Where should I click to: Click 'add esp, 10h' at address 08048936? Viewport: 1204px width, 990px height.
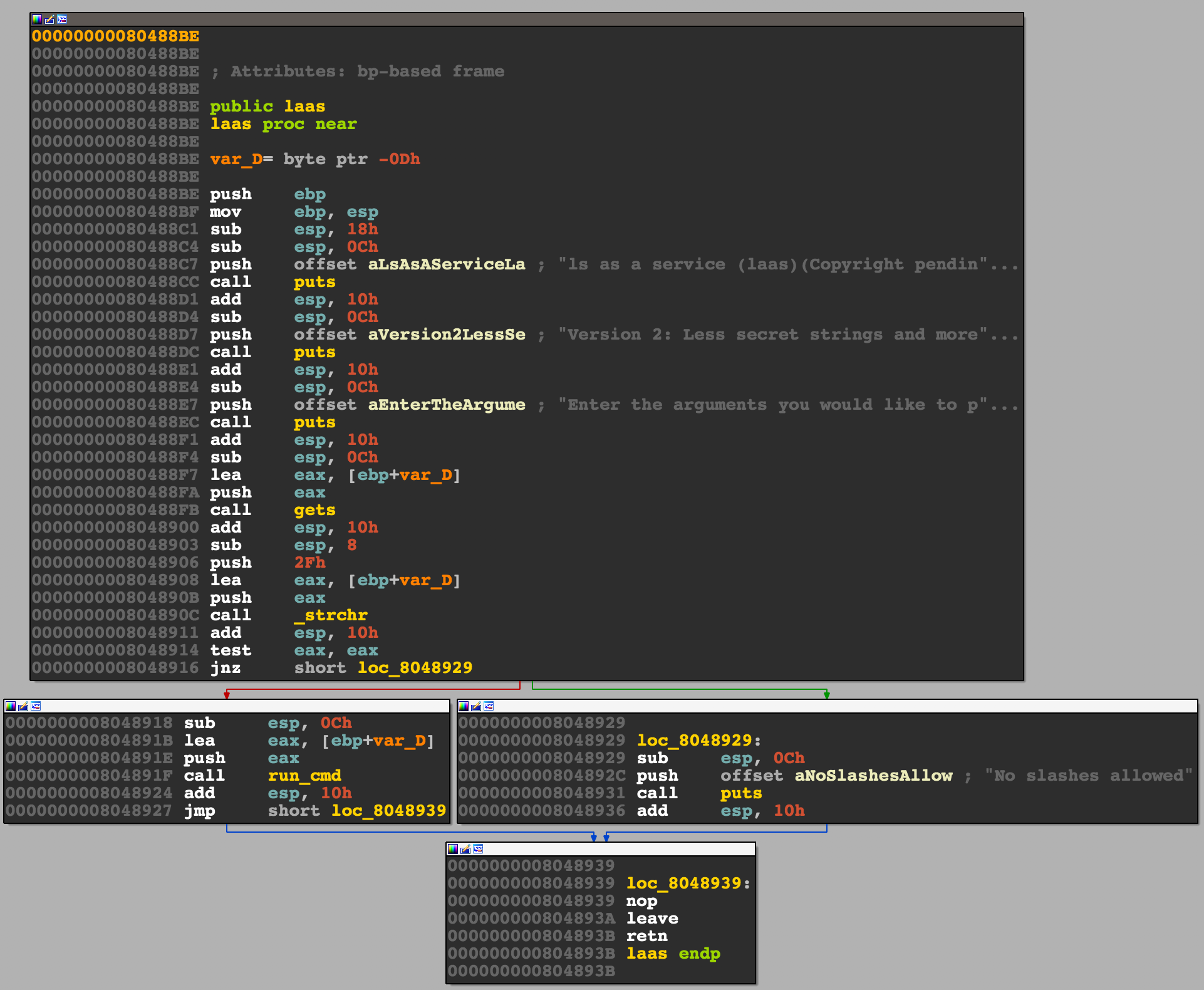point(720,811)
